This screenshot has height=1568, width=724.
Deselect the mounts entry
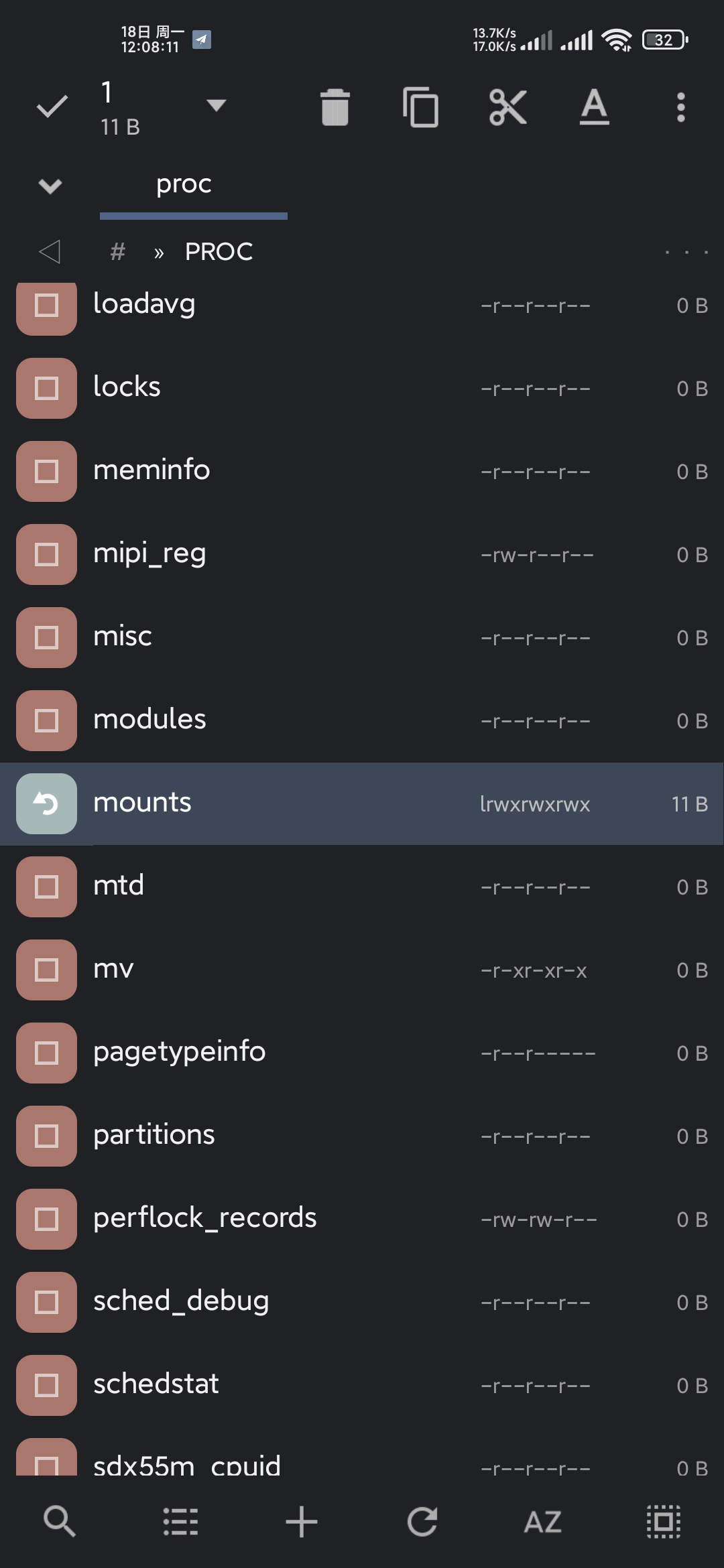coord(45,803)
